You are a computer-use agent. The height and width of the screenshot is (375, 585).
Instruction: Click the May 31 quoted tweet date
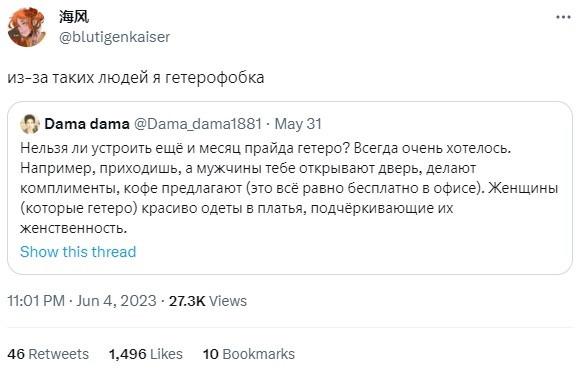click(298, 124)
